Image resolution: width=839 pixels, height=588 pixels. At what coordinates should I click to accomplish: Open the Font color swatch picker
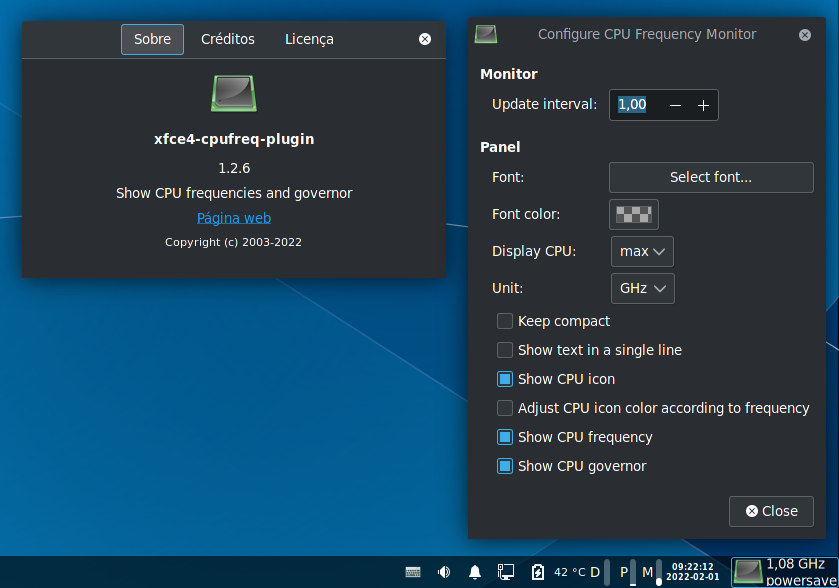tap(634, 215)
